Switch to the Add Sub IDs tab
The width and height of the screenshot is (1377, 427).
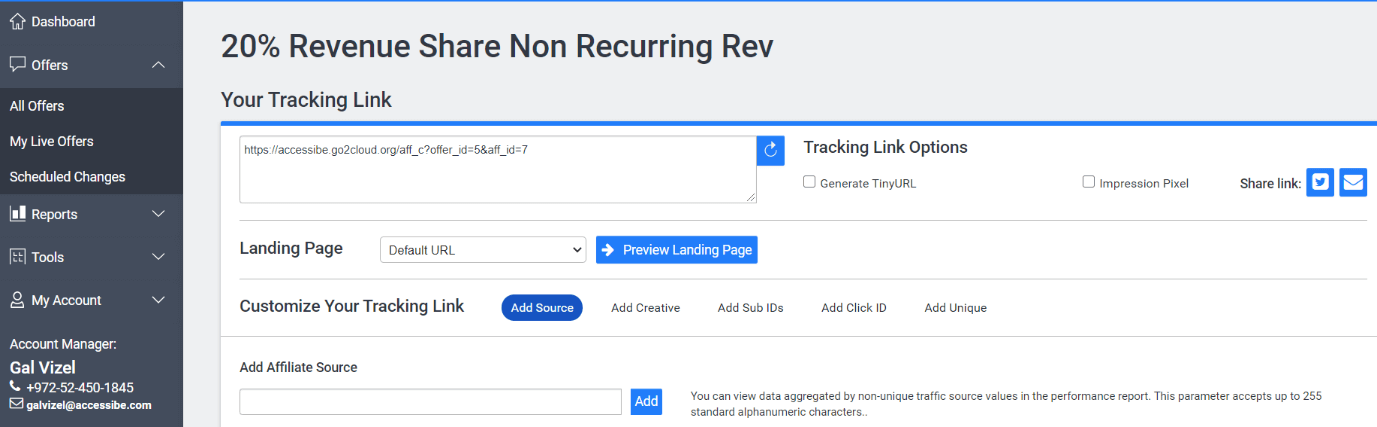(750, 308)
